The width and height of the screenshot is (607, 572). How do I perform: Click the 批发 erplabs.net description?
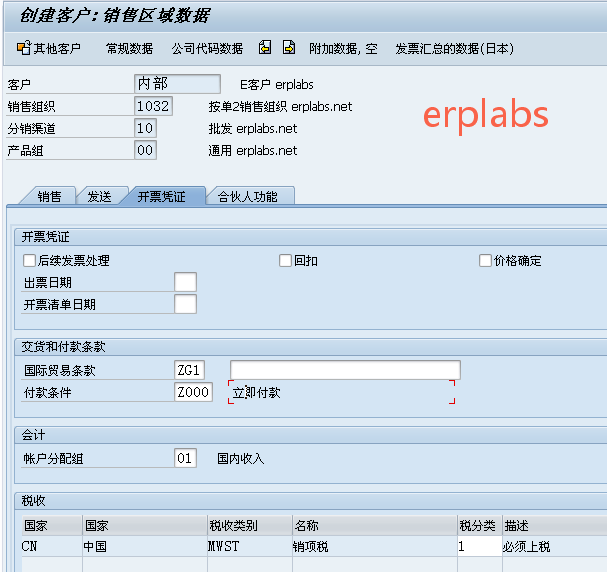coord(253,128)
